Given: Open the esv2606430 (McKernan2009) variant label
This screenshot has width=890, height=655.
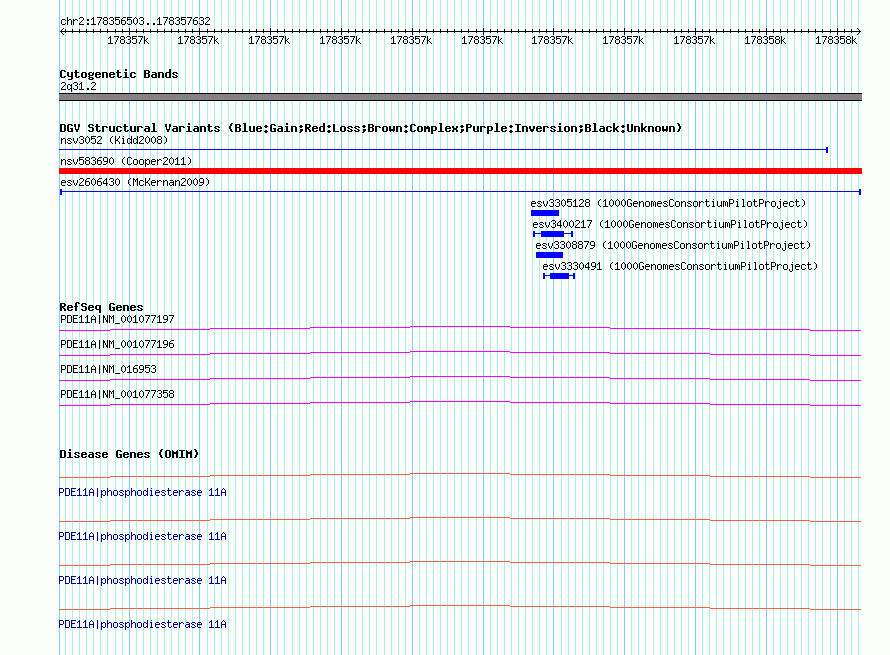Looking at the screenshot, I should pyautogui.click(x=135, y=182).
